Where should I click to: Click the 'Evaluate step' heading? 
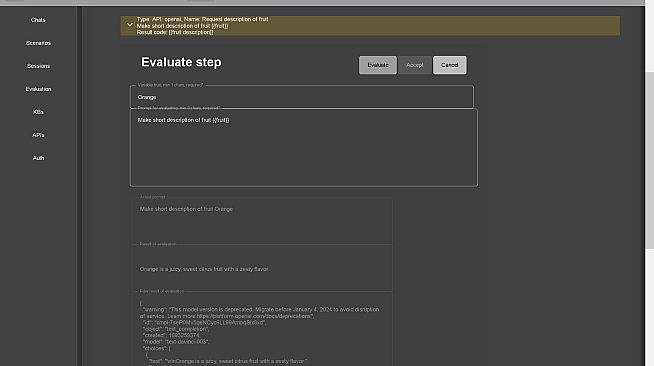pos(181,62)
